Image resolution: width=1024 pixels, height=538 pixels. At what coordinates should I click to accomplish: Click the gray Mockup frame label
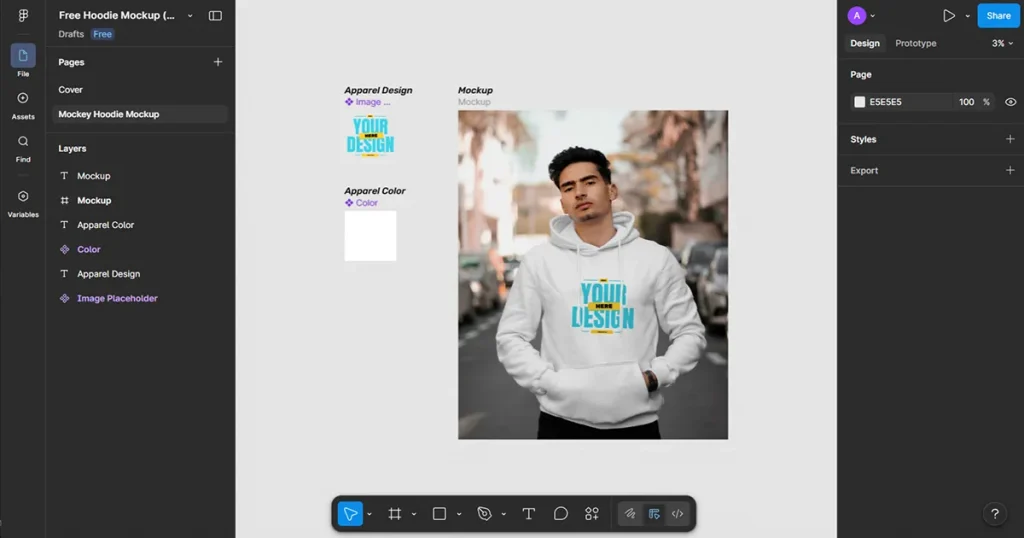tap(474, 102)
